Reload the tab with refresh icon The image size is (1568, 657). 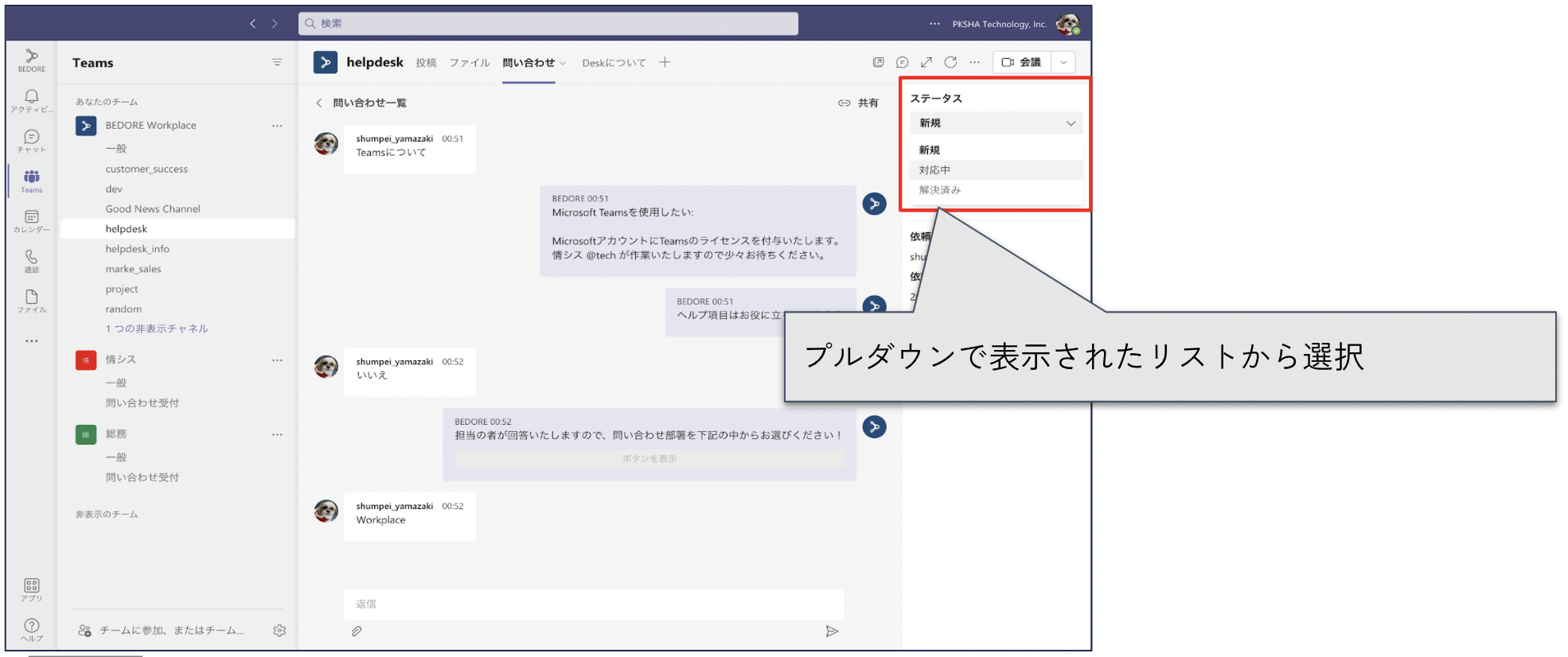point(950,62)
